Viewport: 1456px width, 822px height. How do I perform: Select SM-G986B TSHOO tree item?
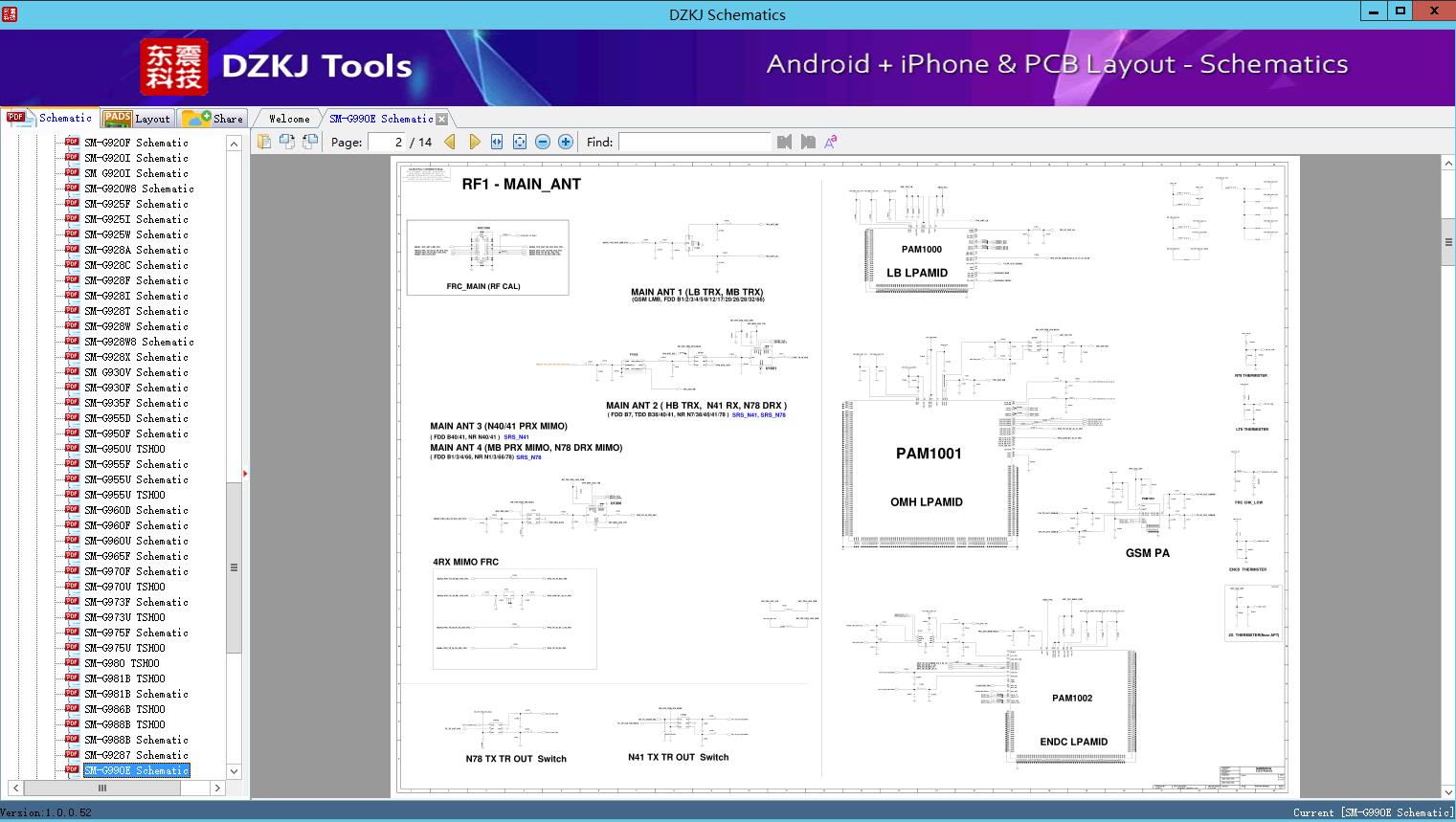coord(124,709)
